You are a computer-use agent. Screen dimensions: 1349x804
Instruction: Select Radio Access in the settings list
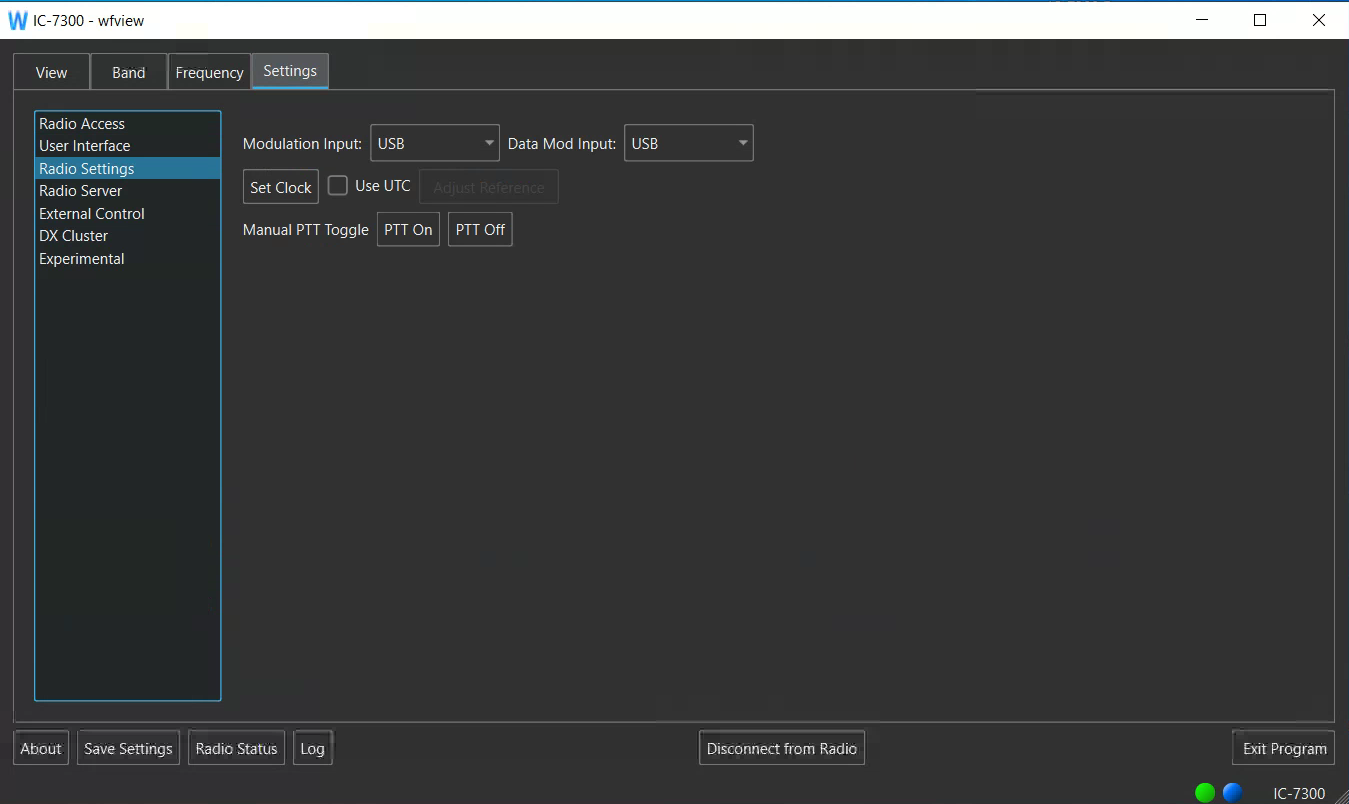pos(82,124)
